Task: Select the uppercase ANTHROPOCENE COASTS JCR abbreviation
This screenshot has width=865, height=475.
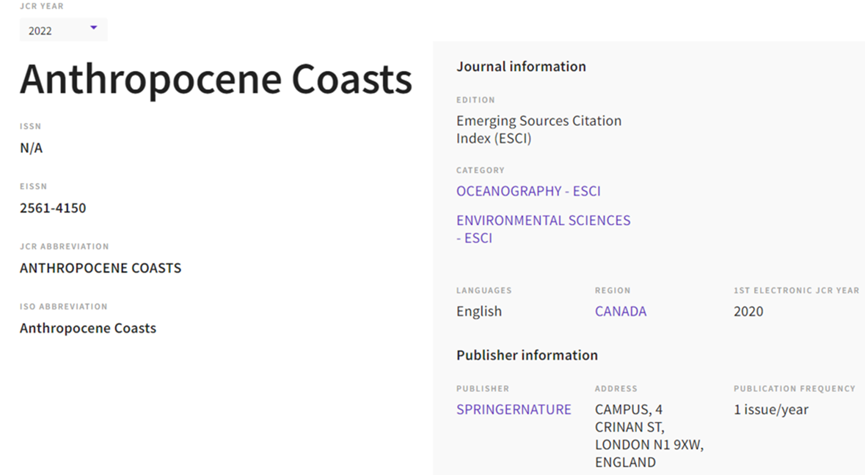Action: click(x=100, y=268)
